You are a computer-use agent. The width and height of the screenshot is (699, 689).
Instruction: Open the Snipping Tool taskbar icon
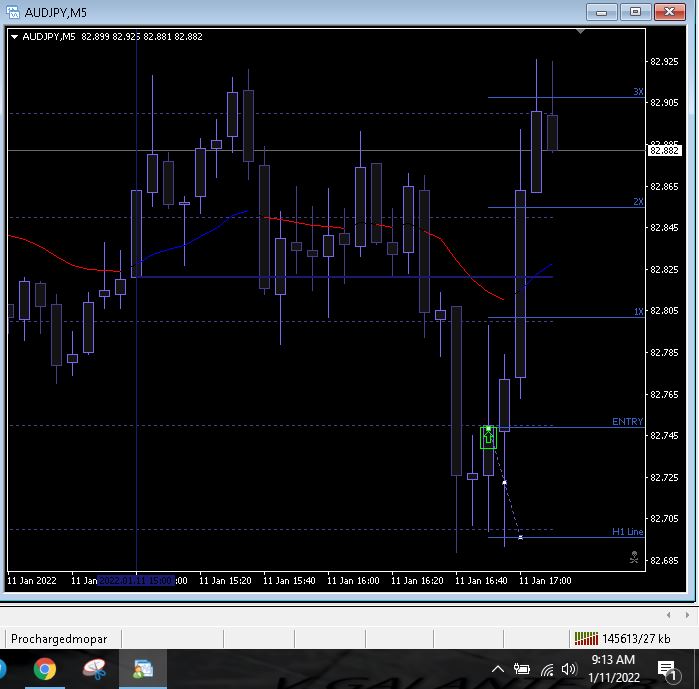coord(94,669)
